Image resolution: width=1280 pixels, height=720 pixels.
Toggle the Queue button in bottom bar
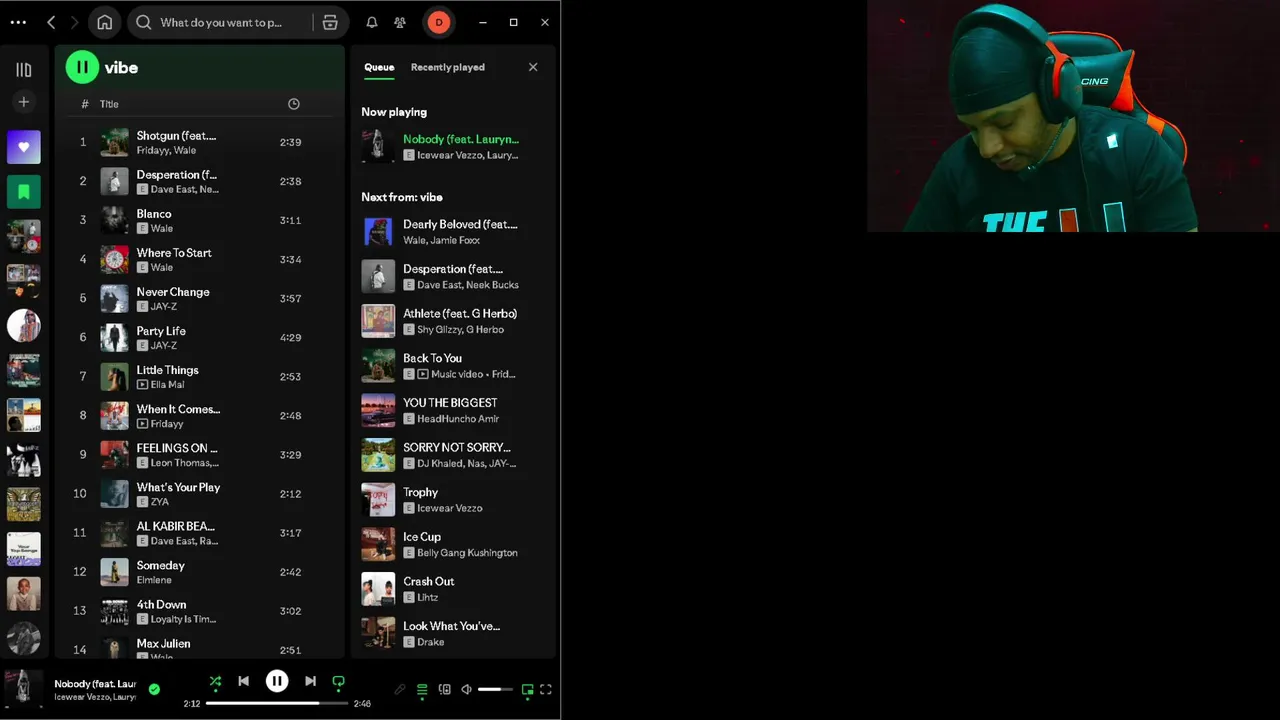pyautogui.click(x=422, y=689)
